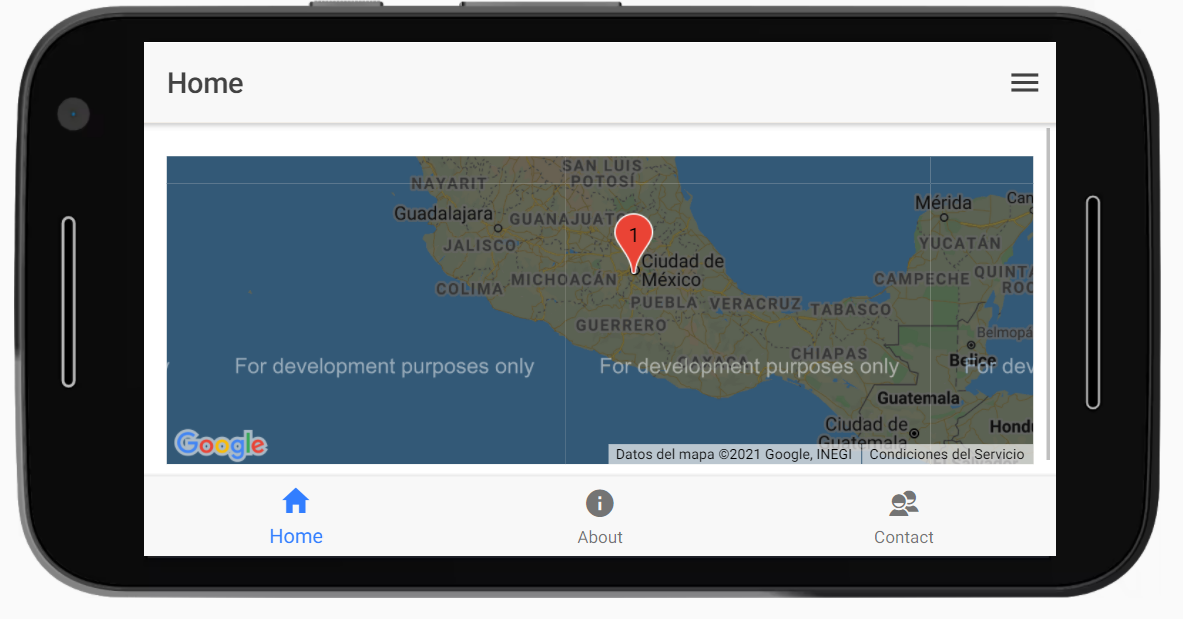Select the blue Home icon in bottom navigation
The width and height of the screenshot is (1183, 619).
click(295, 501)
